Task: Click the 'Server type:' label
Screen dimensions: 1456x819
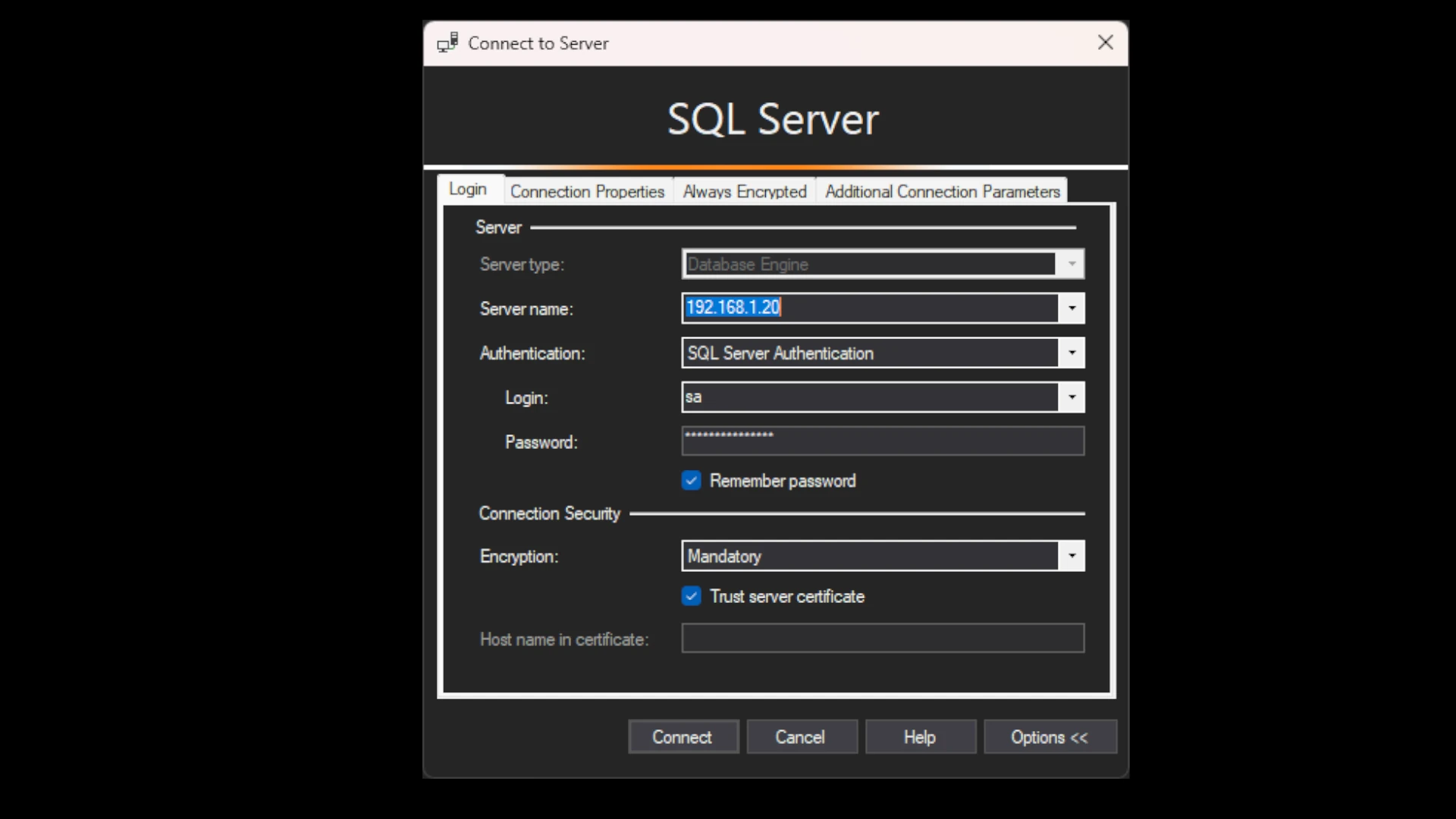Action: click(x=522, y=265)
